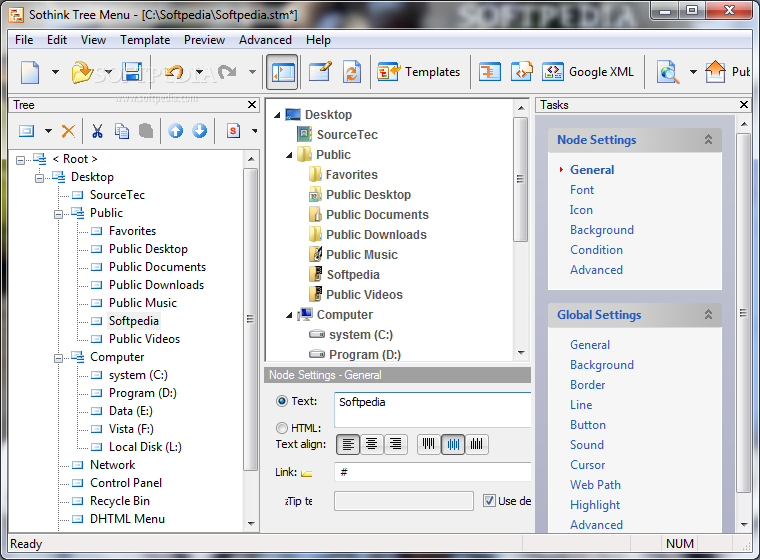Open the Edit menu
This screenshot has width=760, height=560.
[57, 40]
